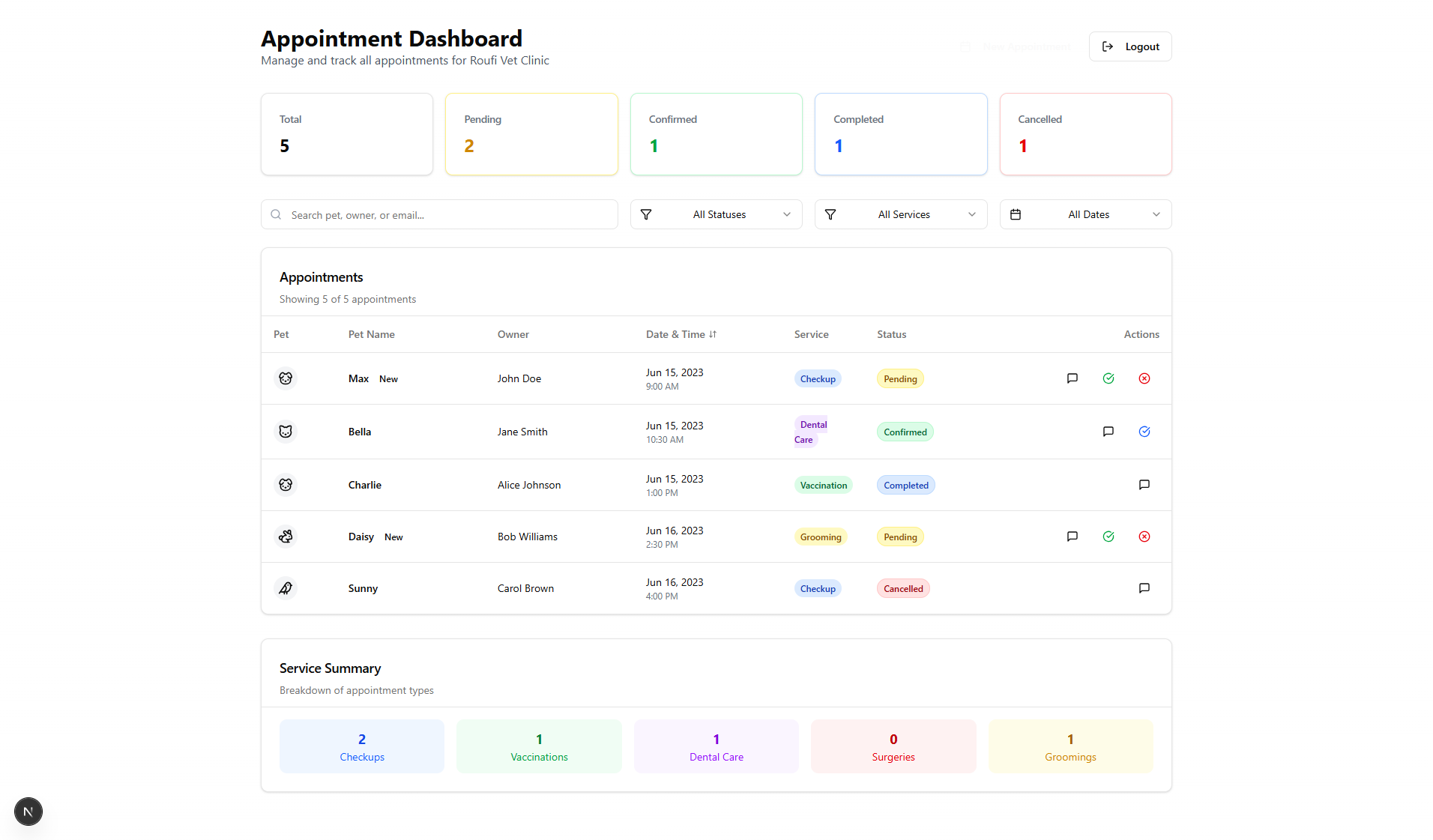Log out using the Logout button
Image resolution: width=1433 pixels, height=840 pixels.
(x=1130, y=46)
